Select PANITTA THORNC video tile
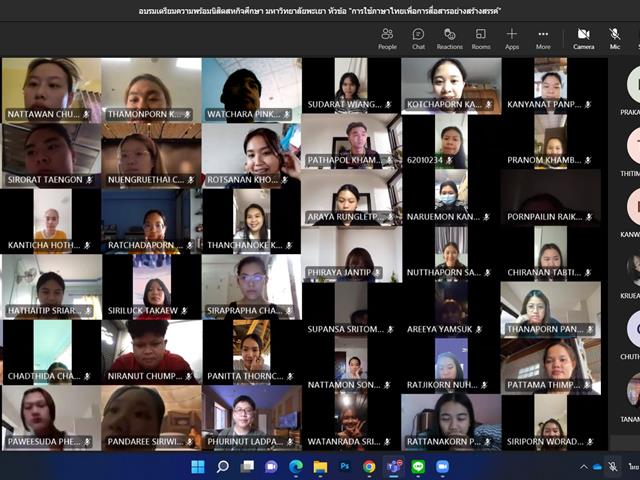Viewport: 640px width, 480px height. coord(251,352)
